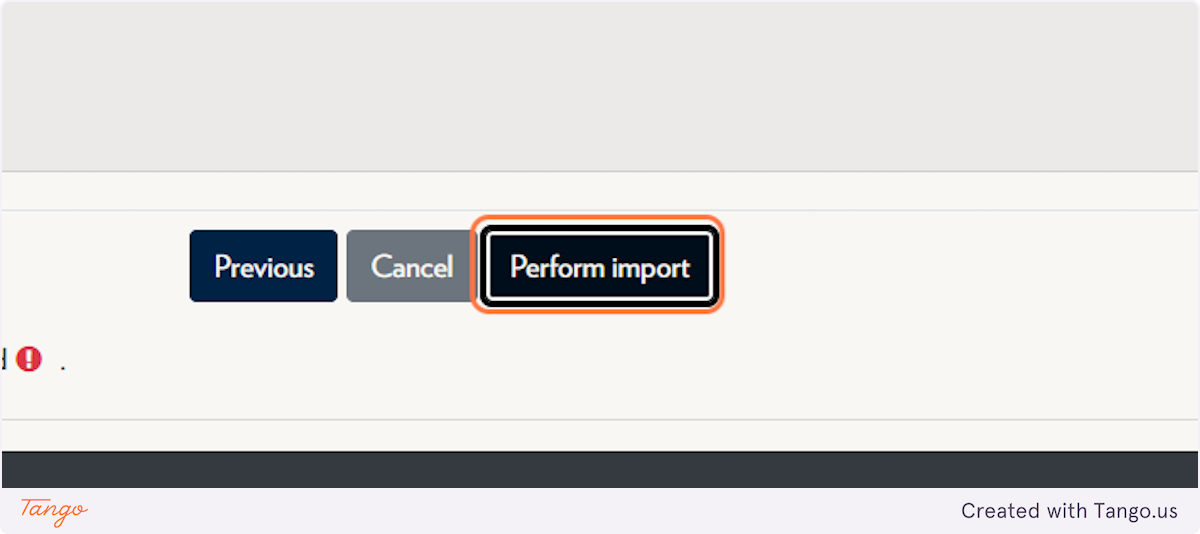Choose the navy Previous button
1200x534 pixels.
pyautogui.click(x=263, y=266)
